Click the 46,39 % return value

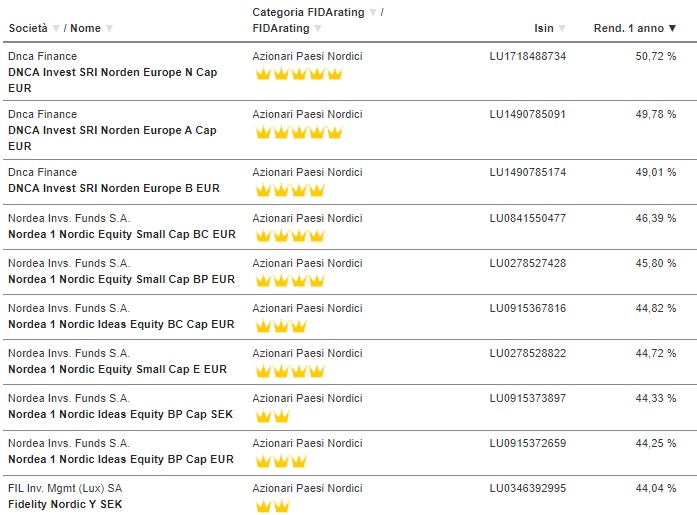click(656, 218)
